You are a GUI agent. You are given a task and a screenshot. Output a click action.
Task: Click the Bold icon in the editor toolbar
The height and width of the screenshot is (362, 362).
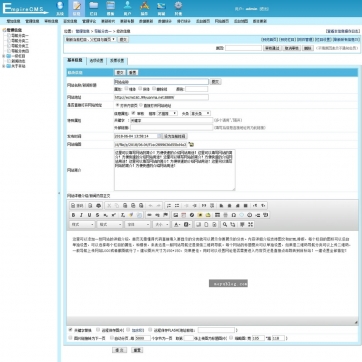[x=73, y=215]
